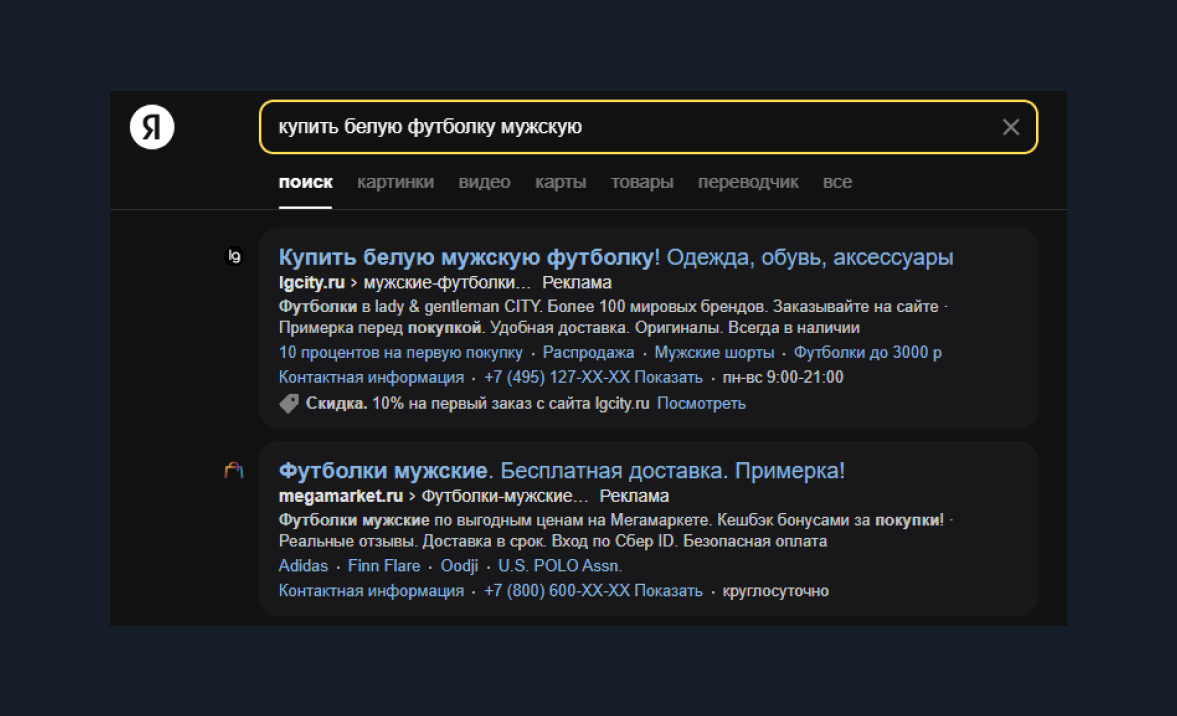1177x716 pixels.
Task: Open the Oodji sitelink
Action: point(459,566)
